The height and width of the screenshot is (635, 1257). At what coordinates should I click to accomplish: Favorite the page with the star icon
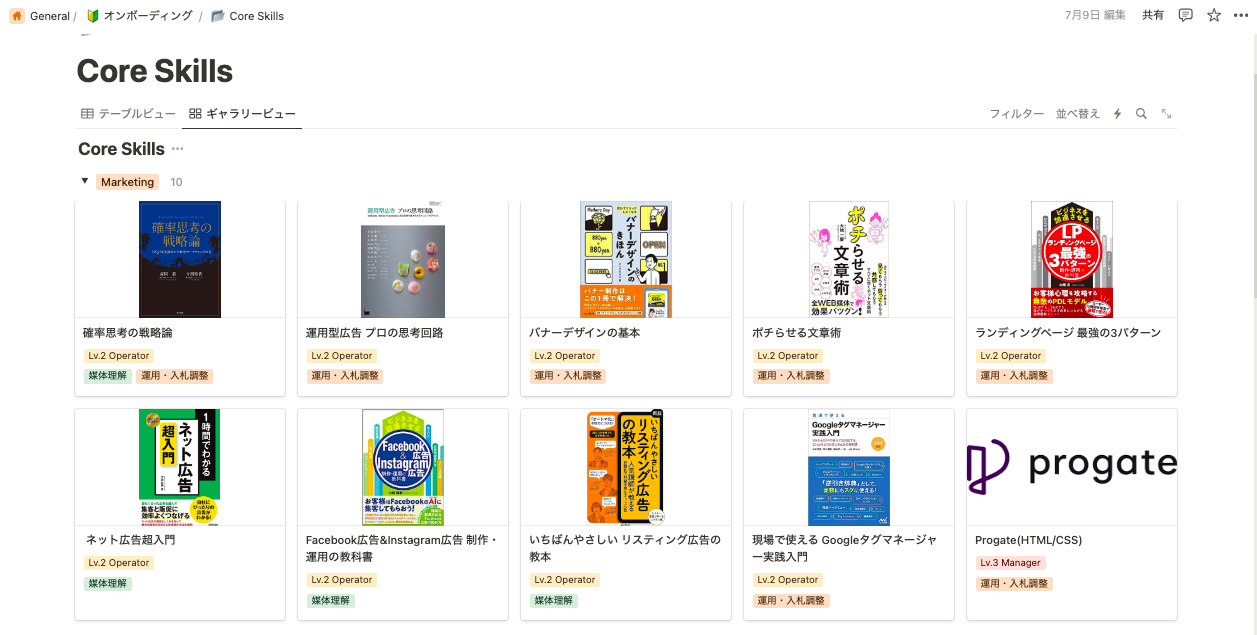click(1214, 15)
